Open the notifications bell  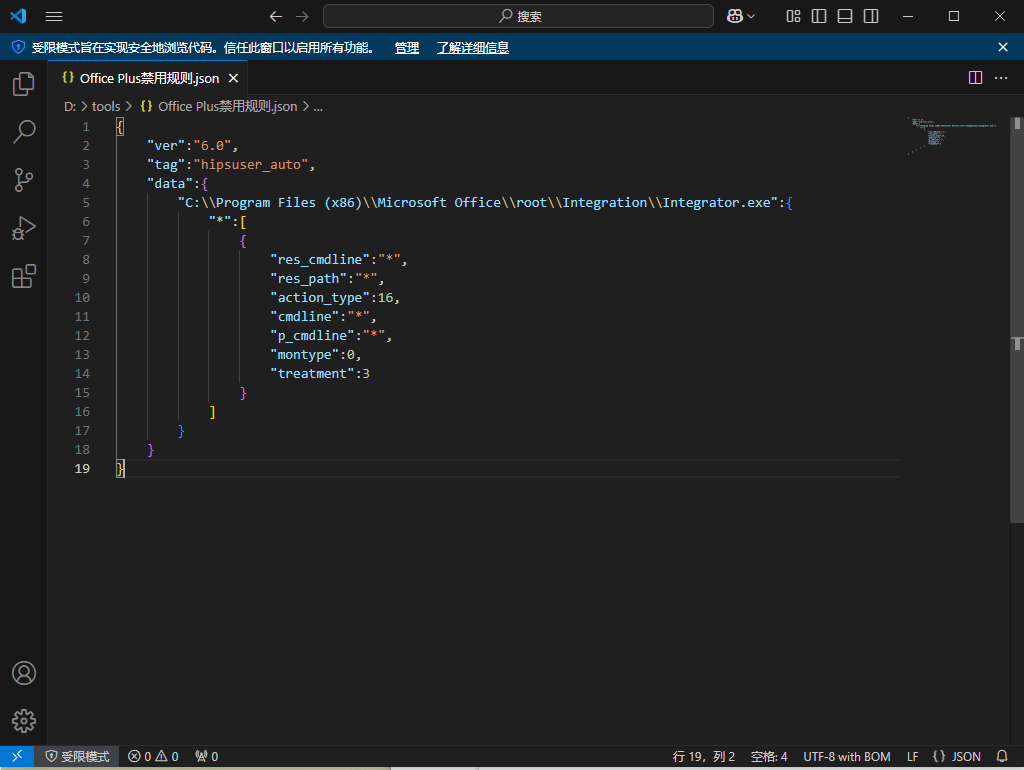coord(1002,756)
